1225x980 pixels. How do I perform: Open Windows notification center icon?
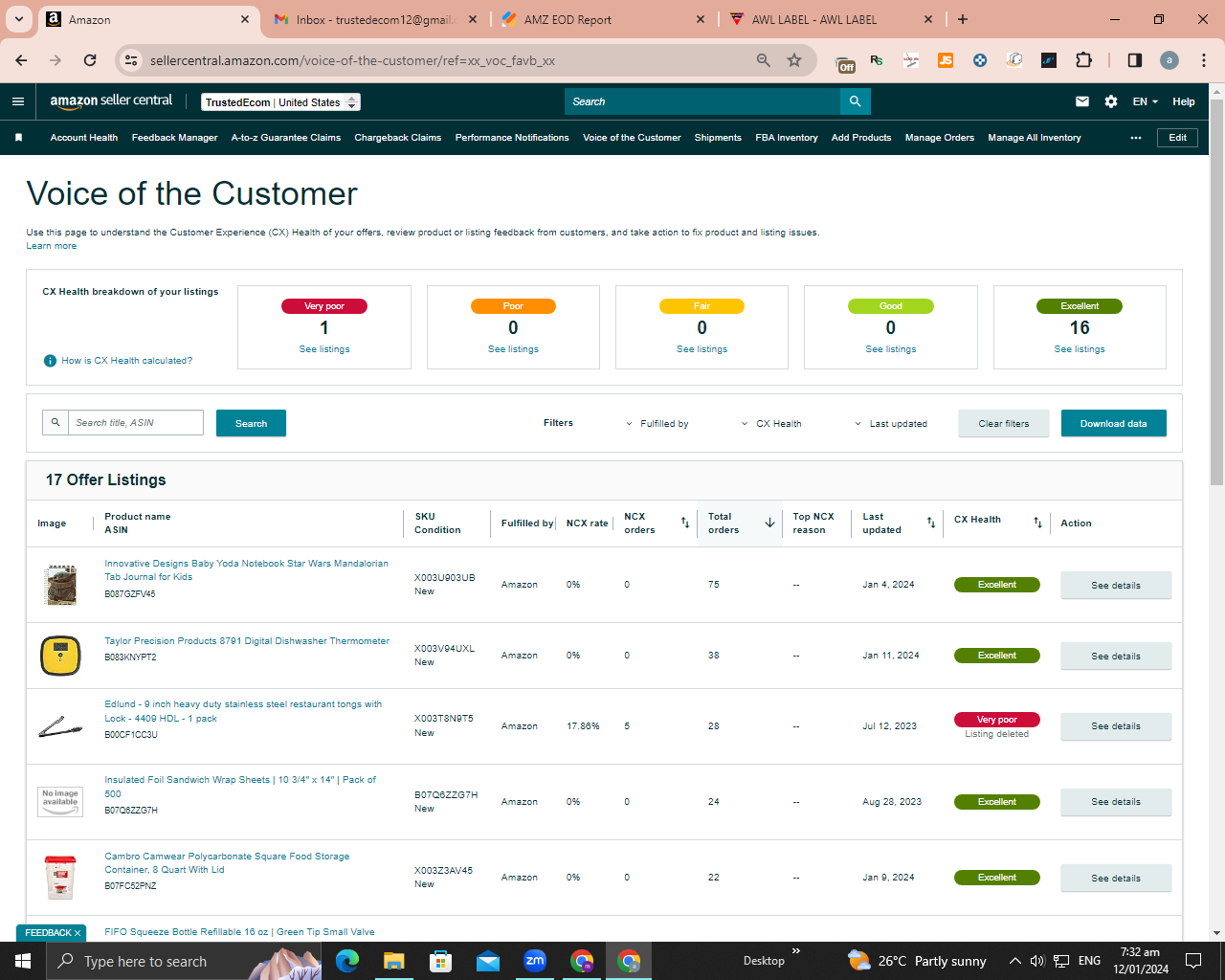[x=1193, y=961]
